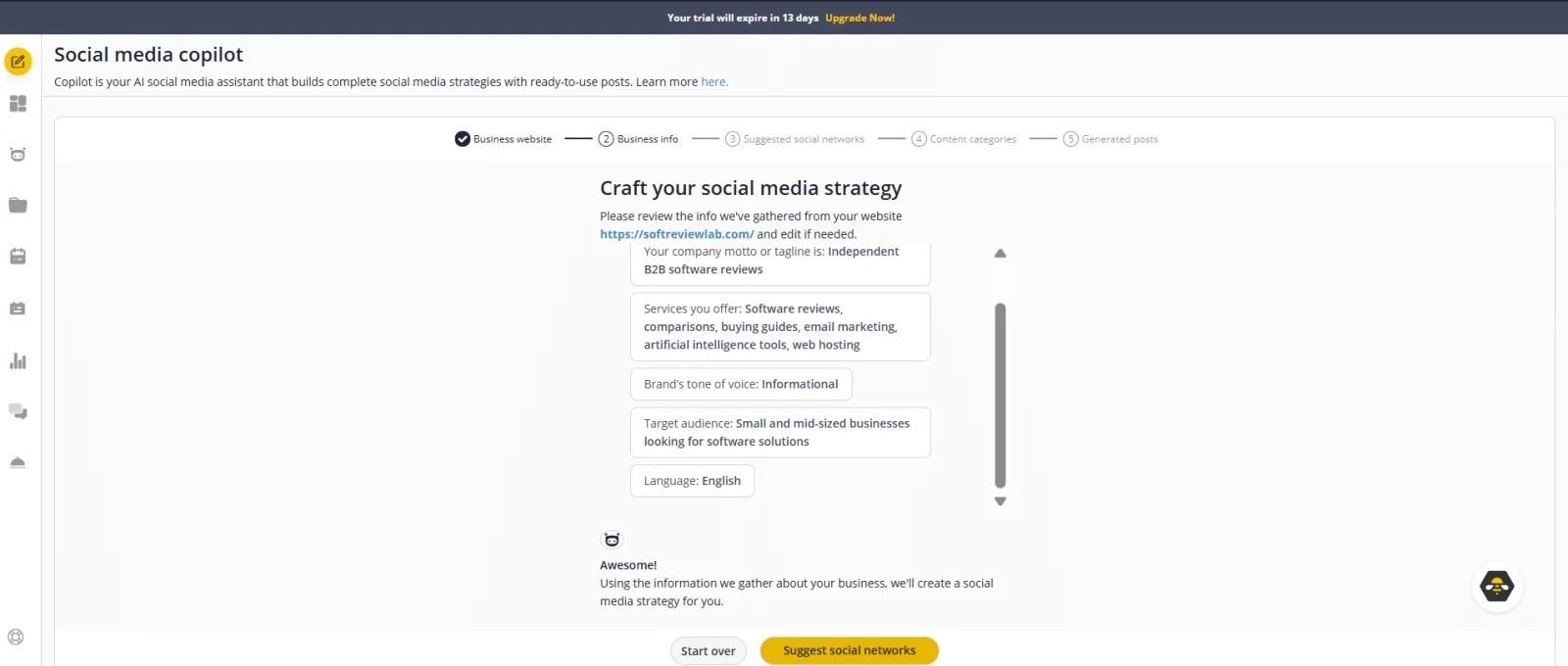Open the conversations chat bubbles icon
Screen dimensions: 1568x666
(18, 411)
